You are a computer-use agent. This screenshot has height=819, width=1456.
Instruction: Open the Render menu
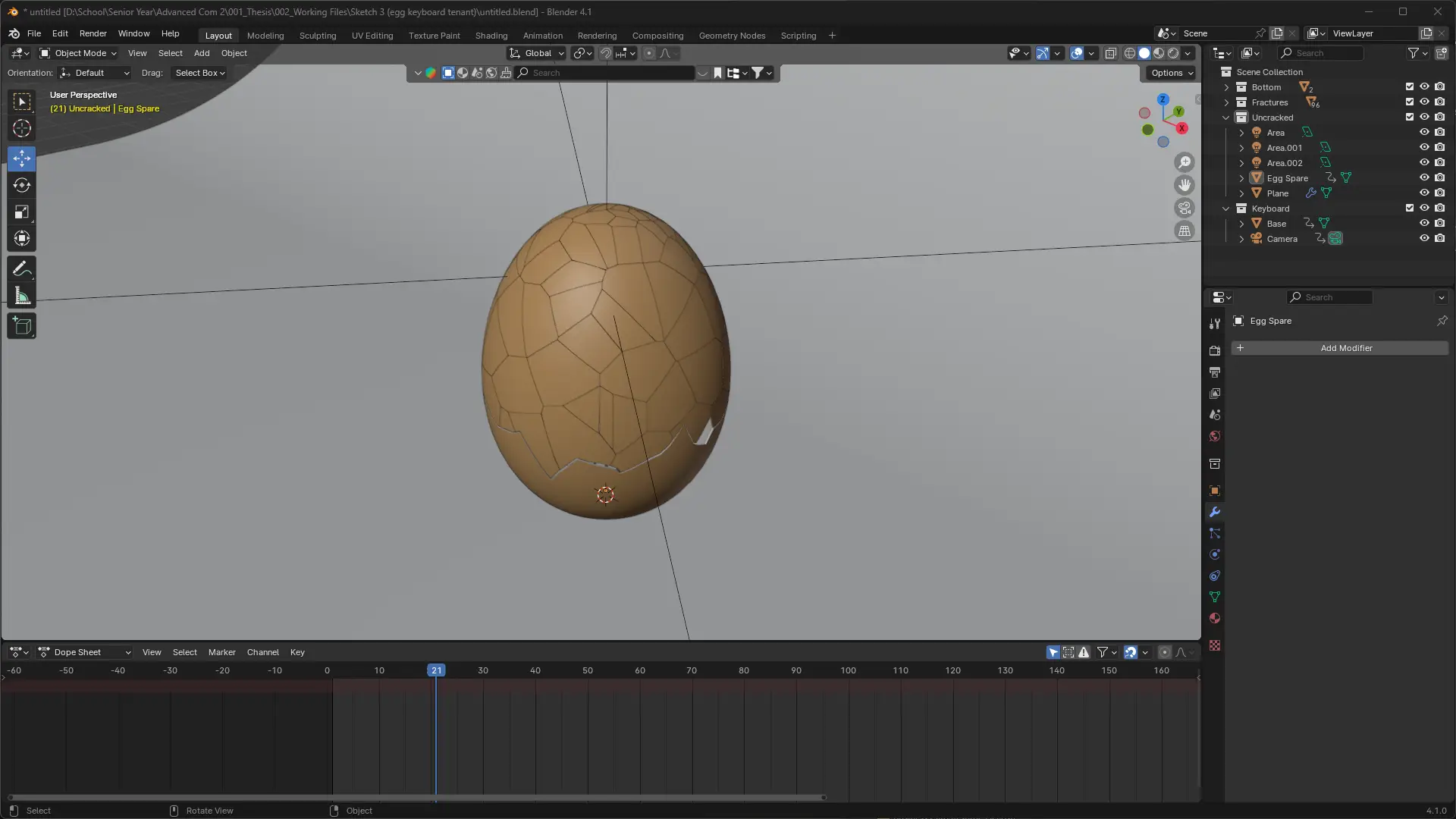tap(93, 33)
